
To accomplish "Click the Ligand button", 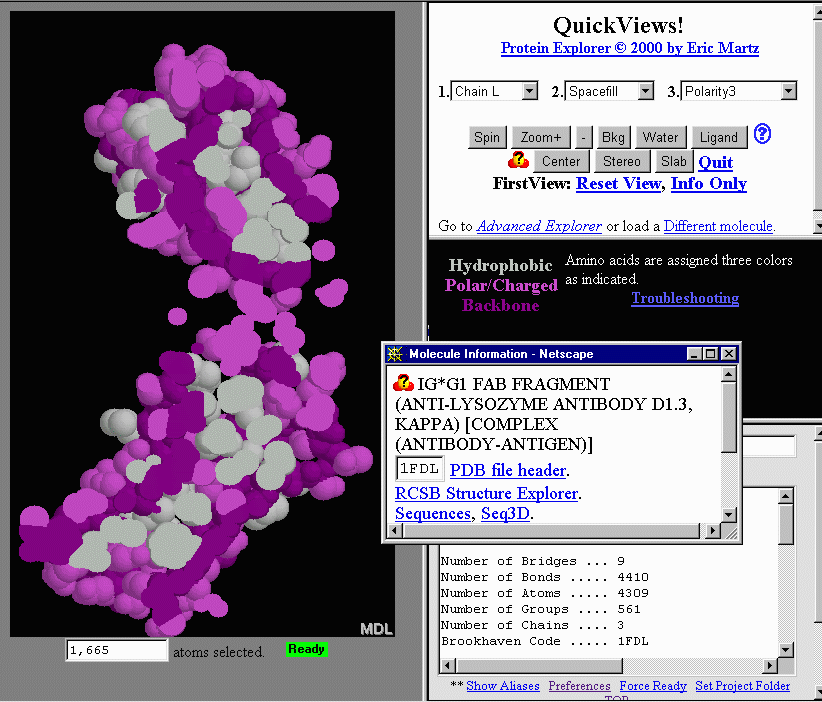I will click(x=718, y=138).
